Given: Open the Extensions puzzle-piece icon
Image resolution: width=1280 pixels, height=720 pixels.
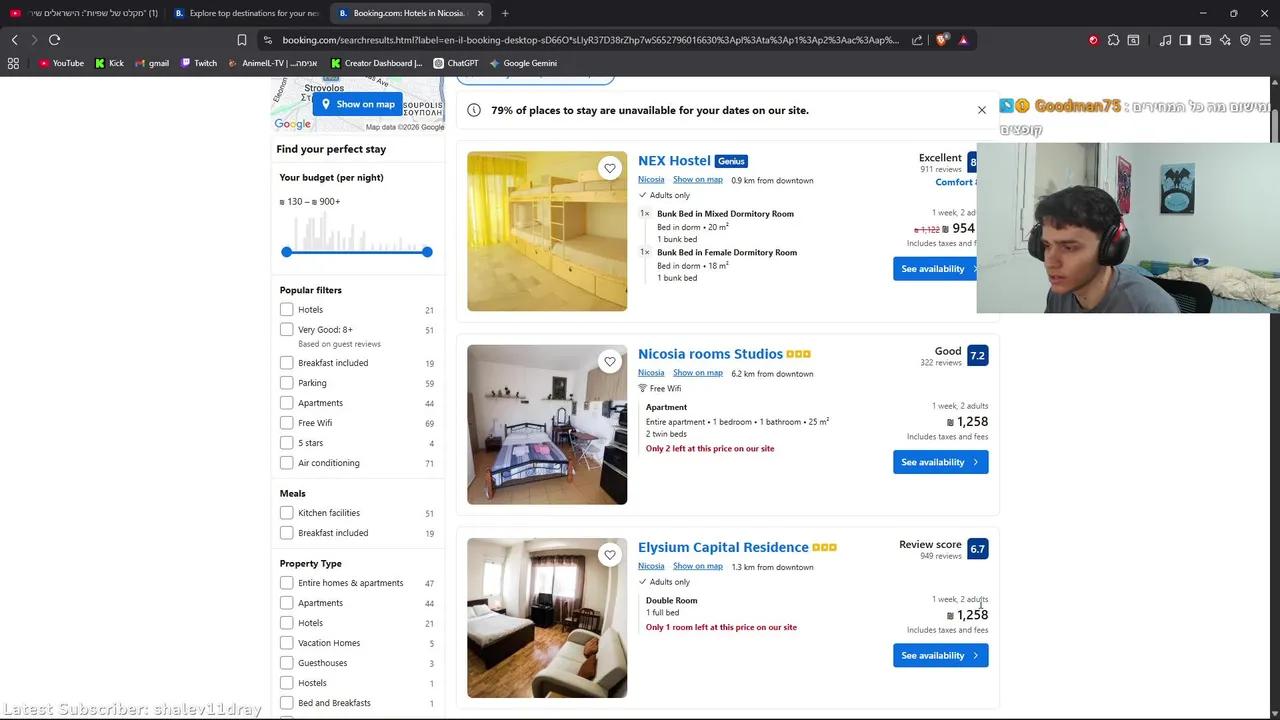Looking at the screenshot, I should click(x=1113, y=40).
